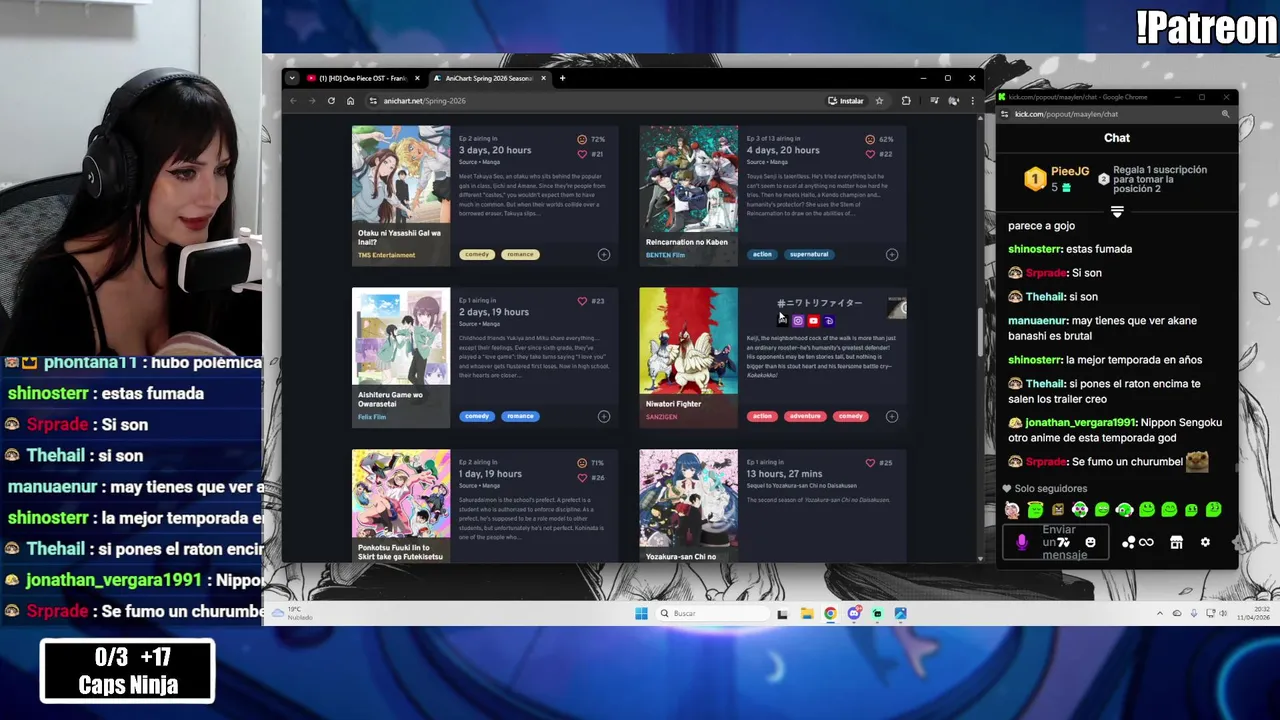Open Chrome extensions puzzle icon
This screenshot has width=1280, height=720.
coord(906,101)
